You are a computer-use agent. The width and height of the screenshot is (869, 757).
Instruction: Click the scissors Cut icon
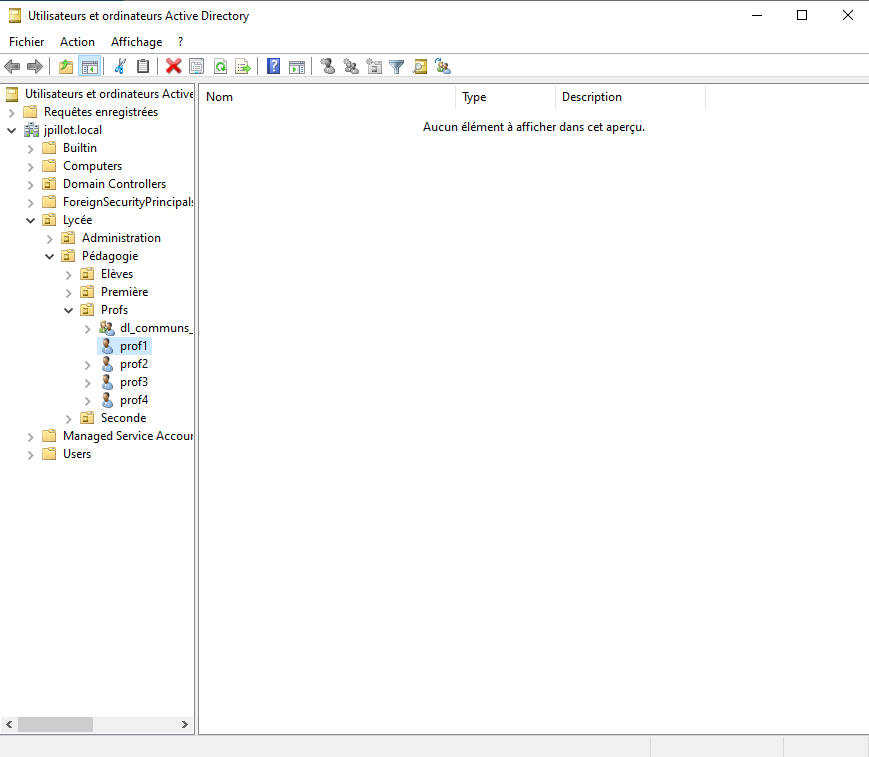[x=120, y=67]
